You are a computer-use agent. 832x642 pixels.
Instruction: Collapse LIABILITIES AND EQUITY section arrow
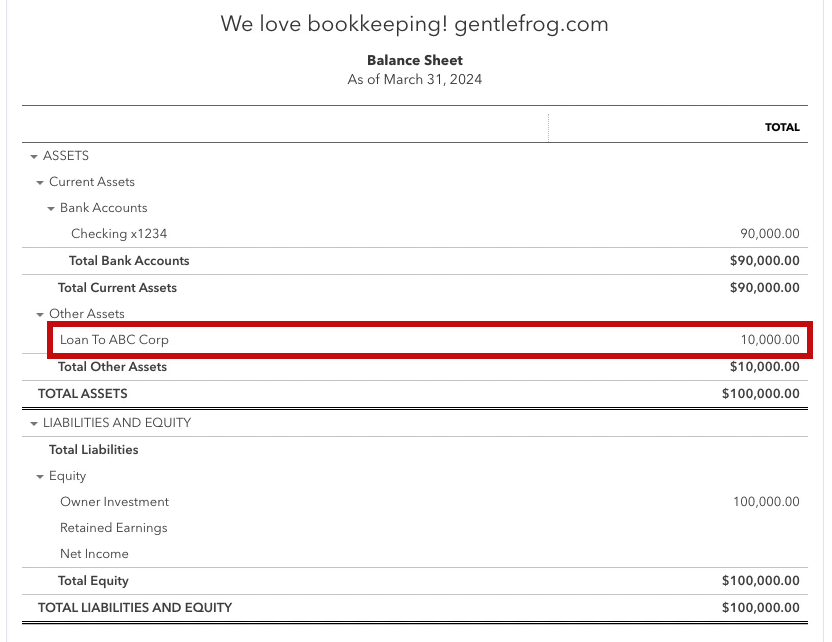(x=34, y=423)
